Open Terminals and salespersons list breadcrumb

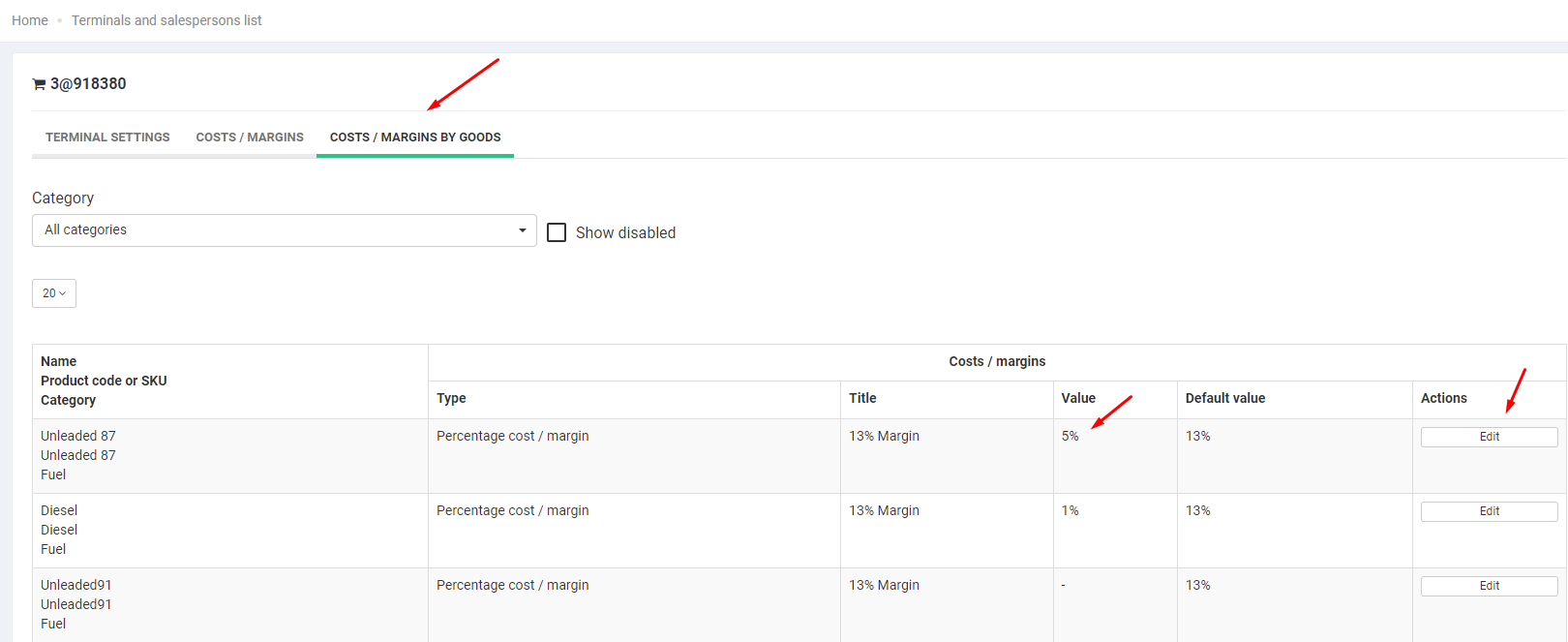(166, 20)
